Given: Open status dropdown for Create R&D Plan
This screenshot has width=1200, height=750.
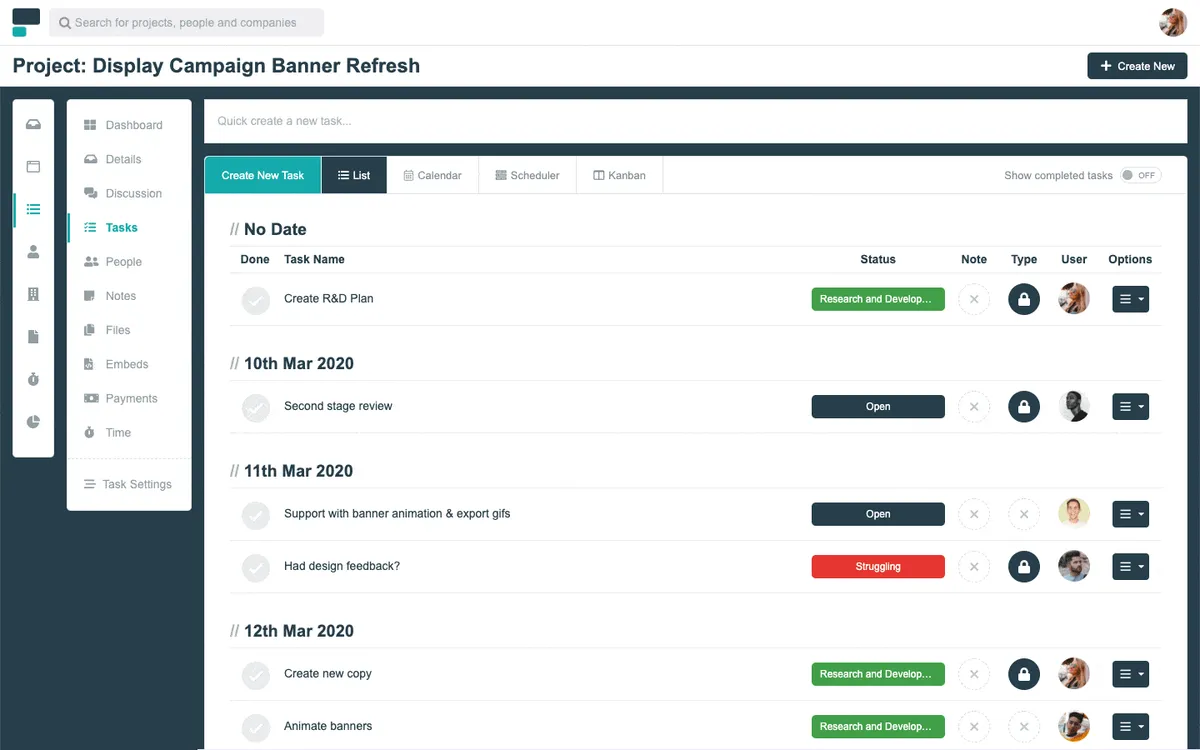Looking at the screenshot, I should pos(878,299).
